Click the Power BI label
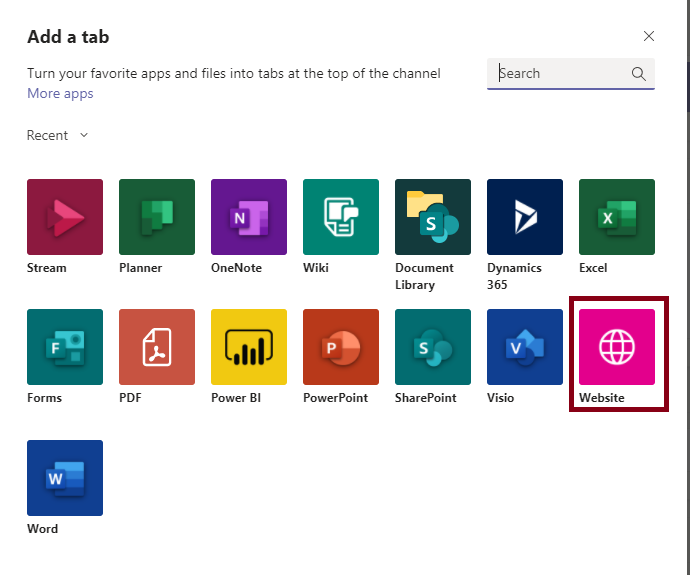690x575 pixels. click(236, 398)
